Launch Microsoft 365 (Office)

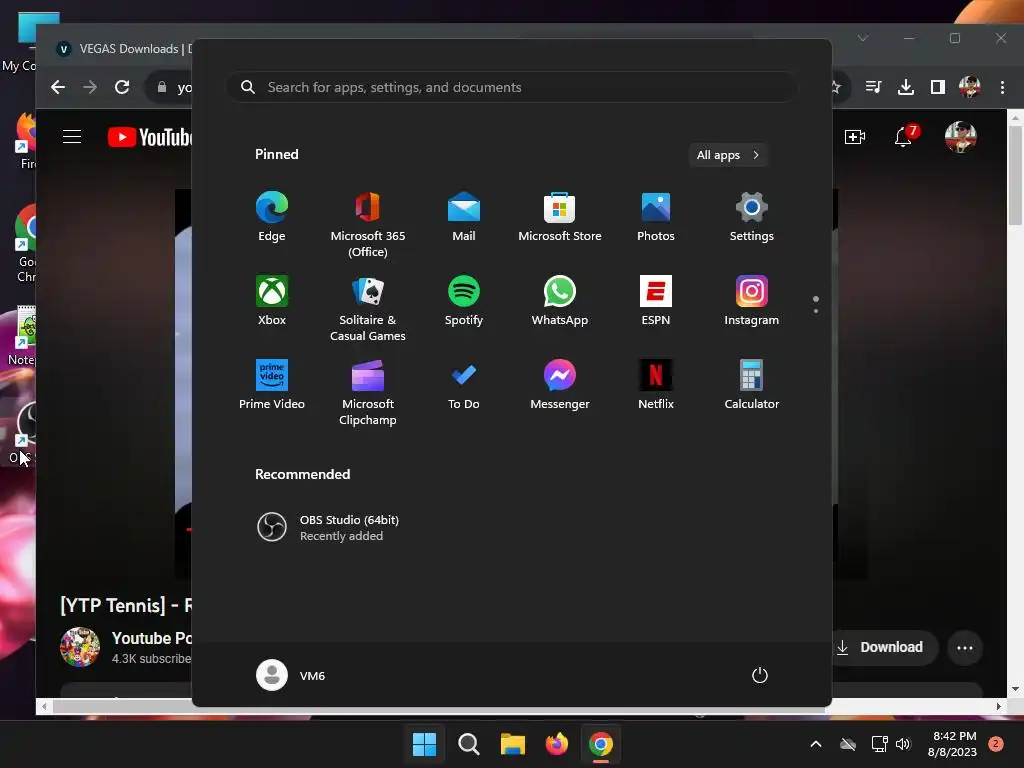click(368, 225)
